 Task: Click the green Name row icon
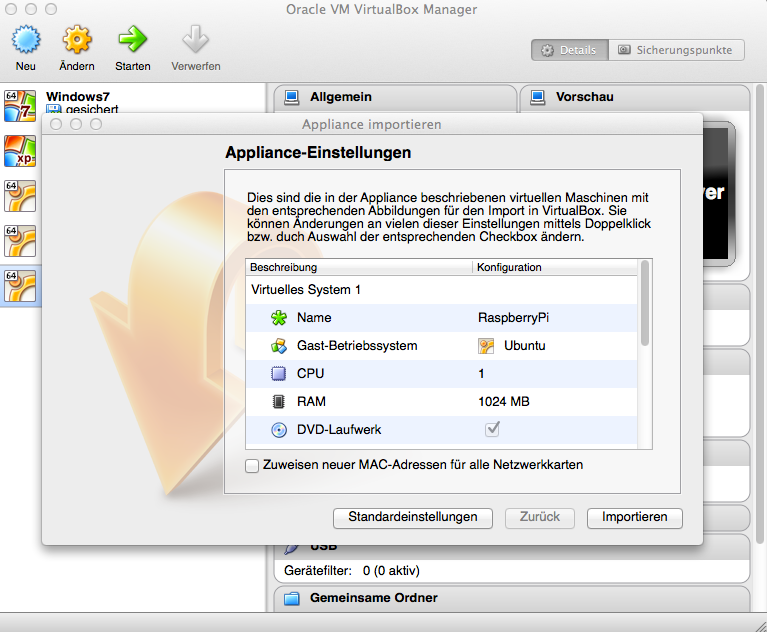(279, 318)
